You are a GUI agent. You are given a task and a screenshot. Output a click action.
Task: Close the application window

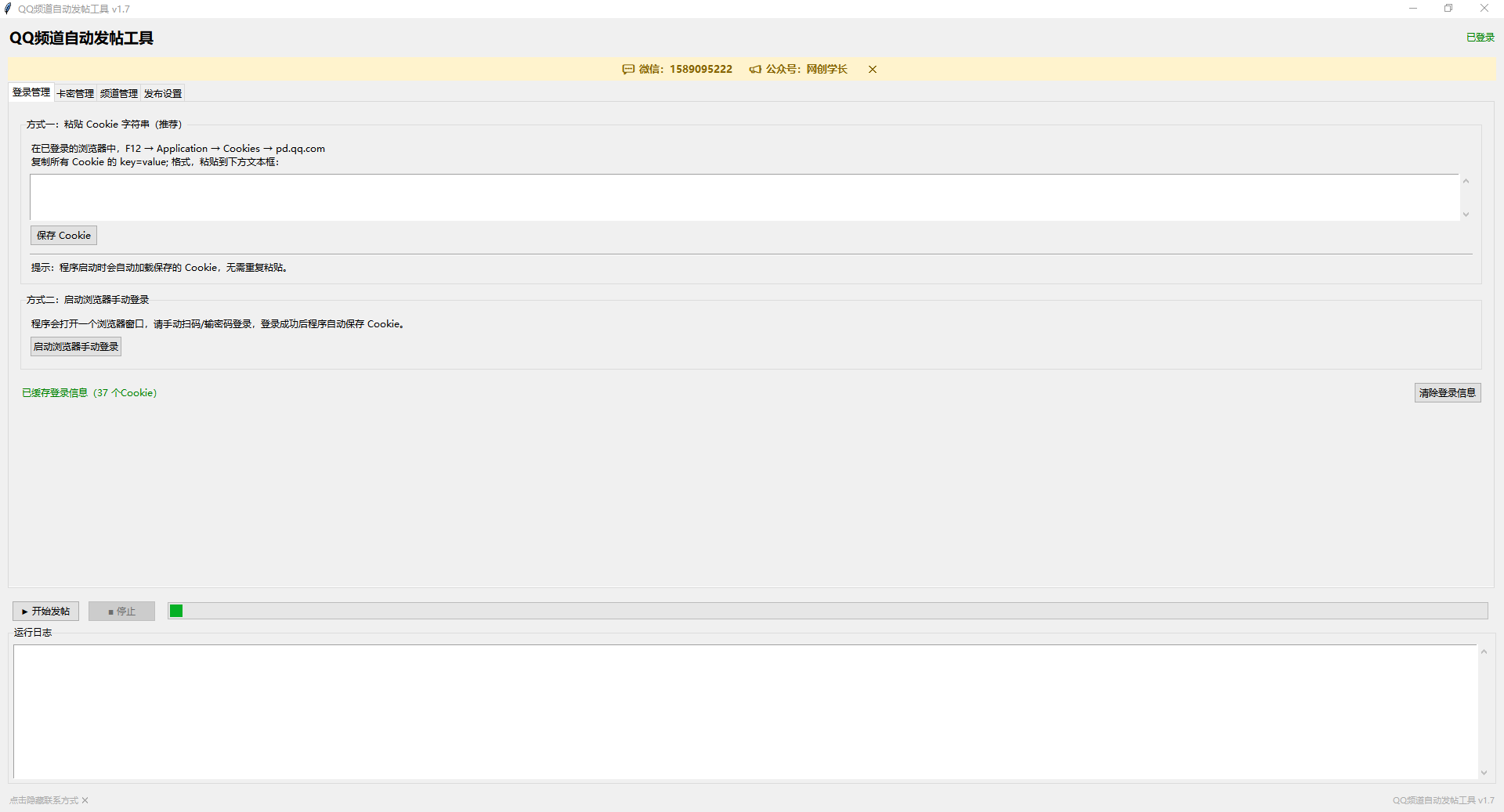pyautogui.click(x=1484, y=9)
